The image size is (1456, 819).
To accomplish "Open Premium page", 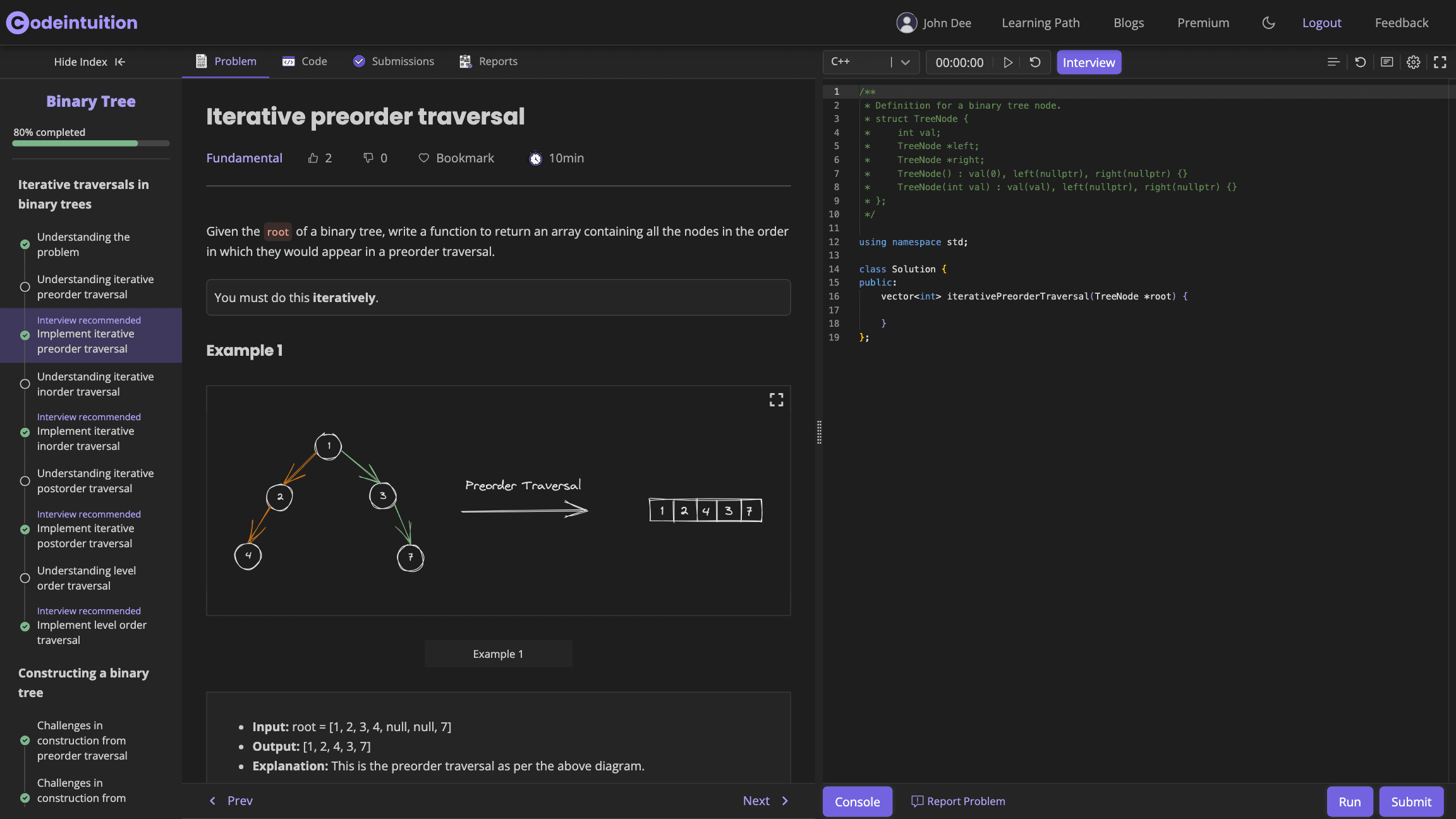I will pos(1203,23).
